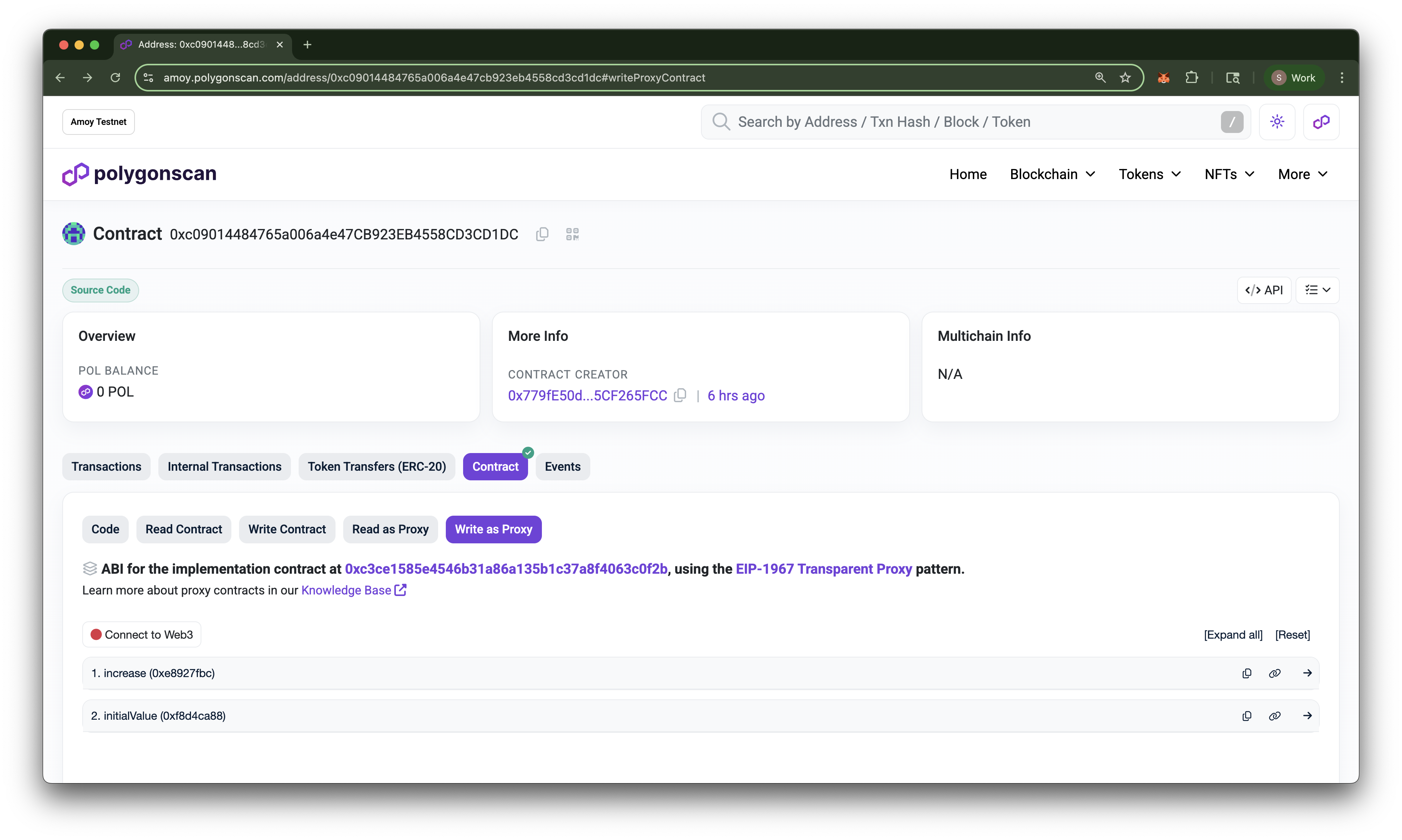Switch to the Read as Proxy tab
The height and width of the screenshot is (840, 1402).
click(390, 529)
